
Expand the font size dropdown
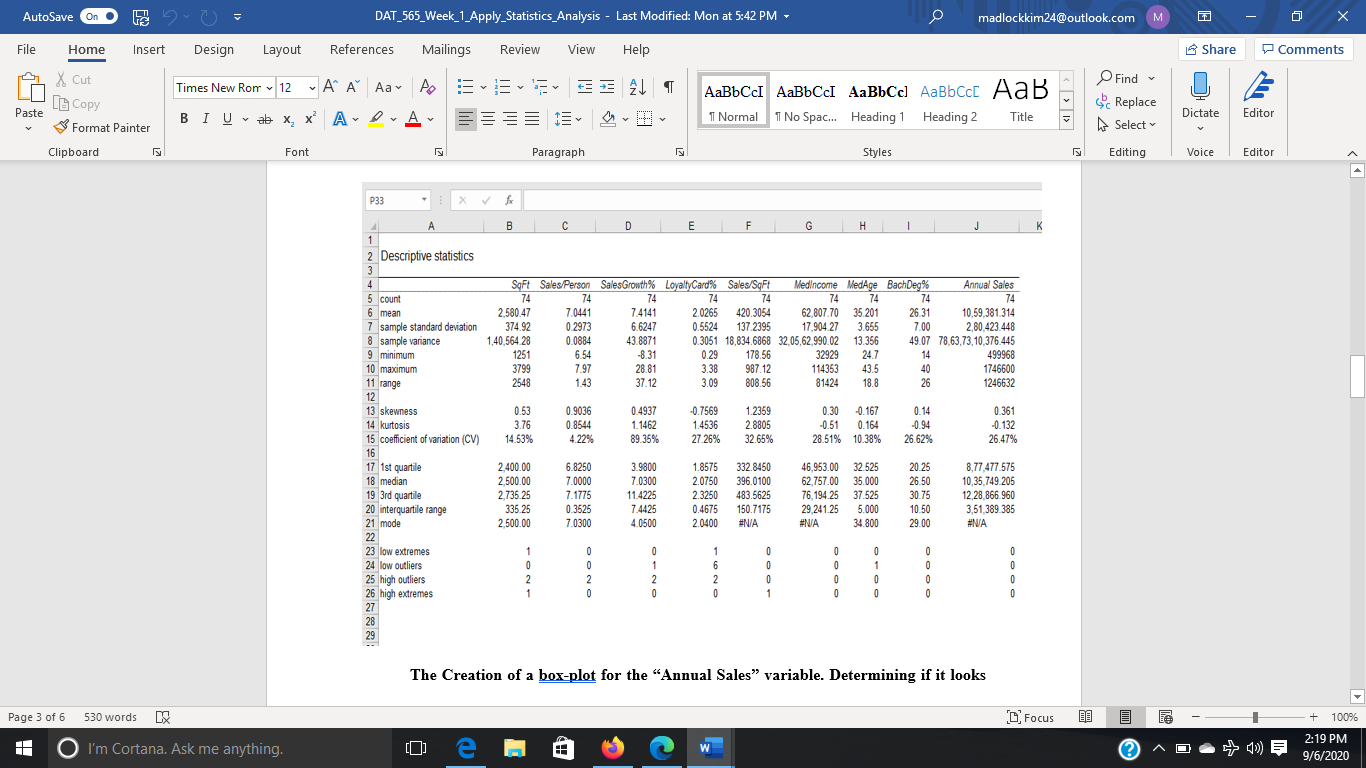click(x=313, y=88)
